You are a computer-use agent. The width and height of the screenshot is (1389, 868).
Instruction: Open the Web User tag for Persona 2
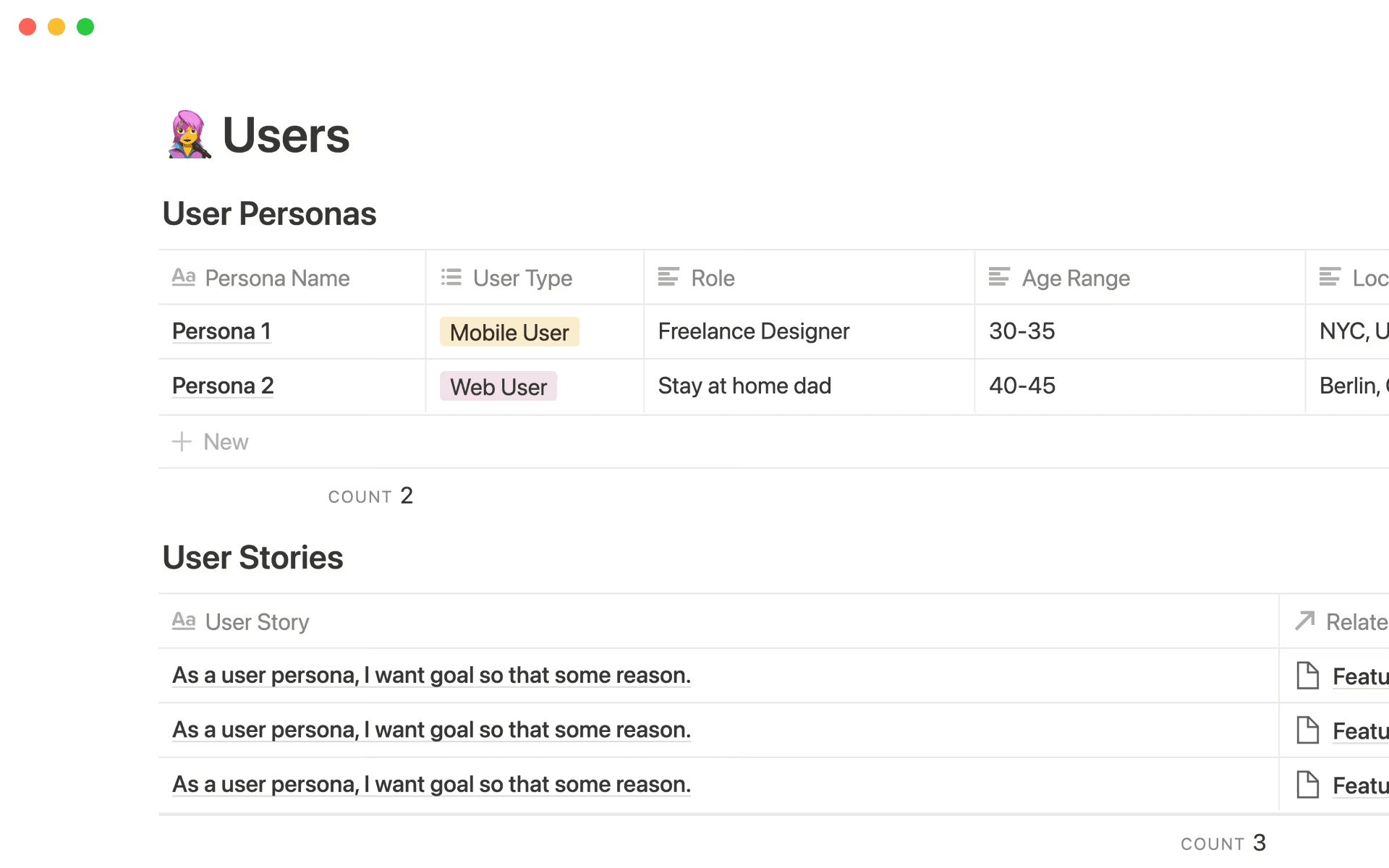[498, 386]
